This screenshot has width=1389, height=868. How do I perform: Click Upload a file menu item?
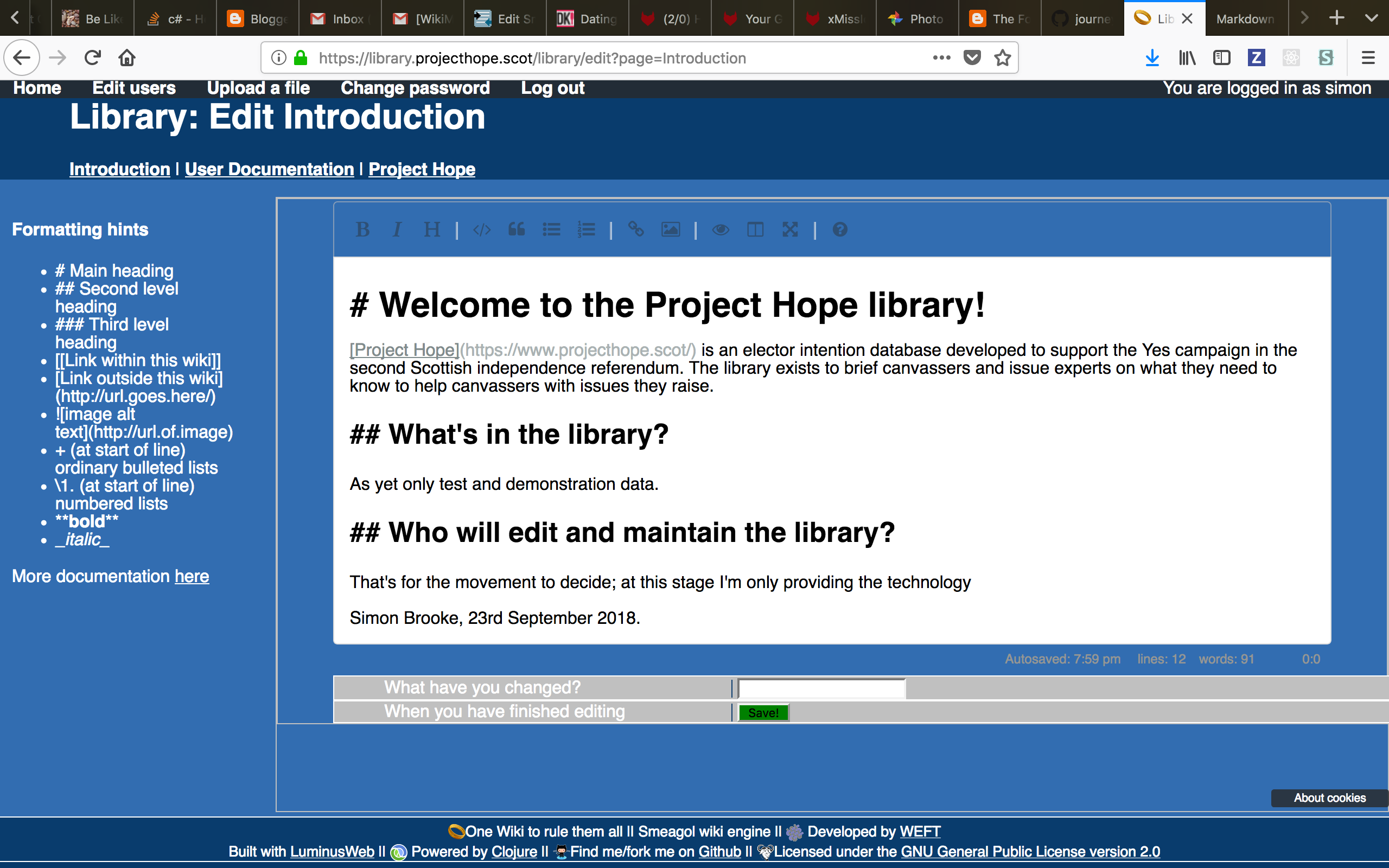tap(258, 88)
